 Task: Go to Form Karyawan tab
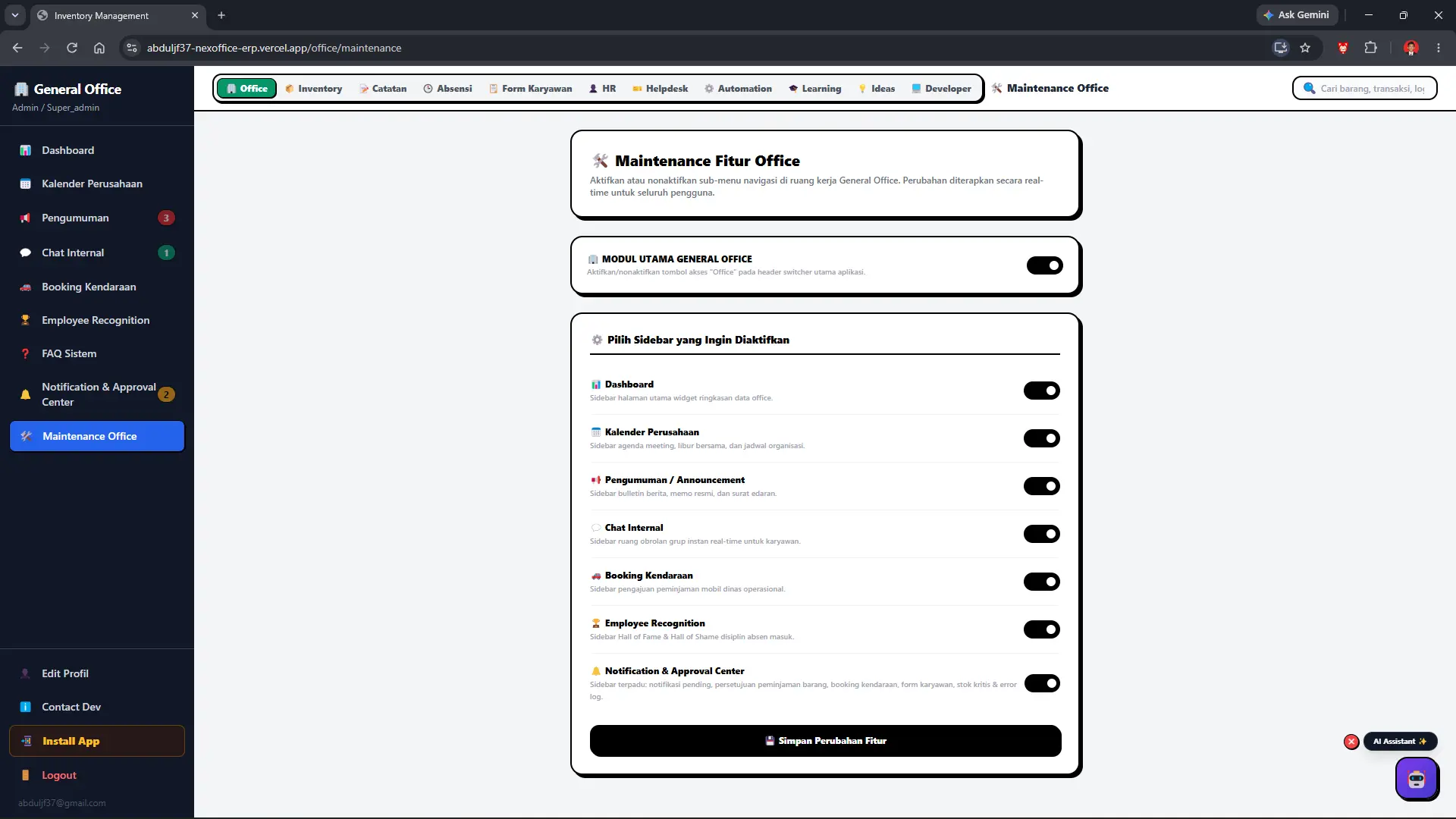point(530,89)
